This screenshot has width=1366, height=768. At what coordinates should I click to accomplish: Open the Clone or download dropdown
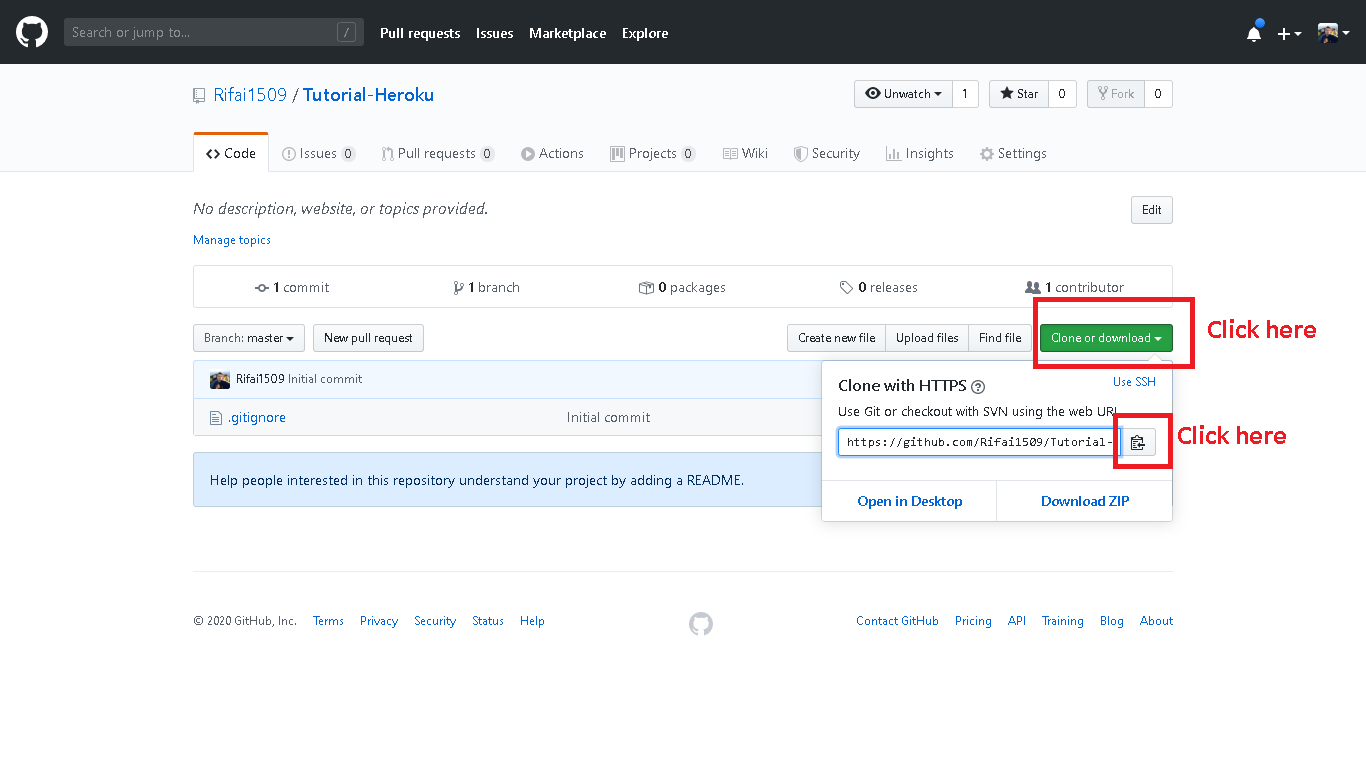click(1106, 338)
